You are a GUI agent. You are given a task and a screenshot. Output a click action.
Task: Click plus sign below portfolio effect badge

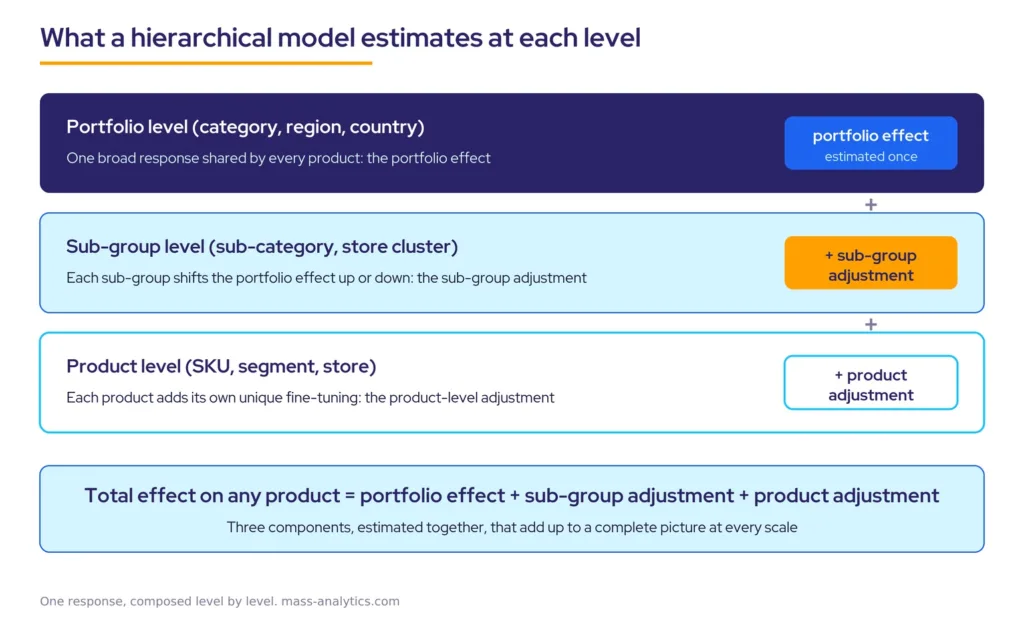click(x=871, y=204)
